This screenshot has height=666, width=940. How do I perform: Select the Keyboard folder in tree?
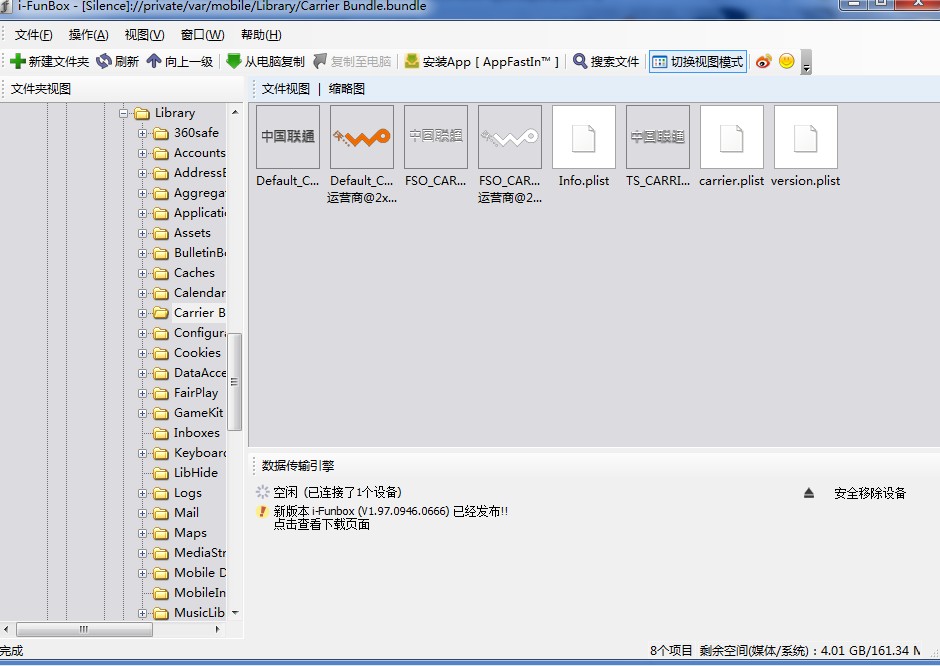point(200,453)
